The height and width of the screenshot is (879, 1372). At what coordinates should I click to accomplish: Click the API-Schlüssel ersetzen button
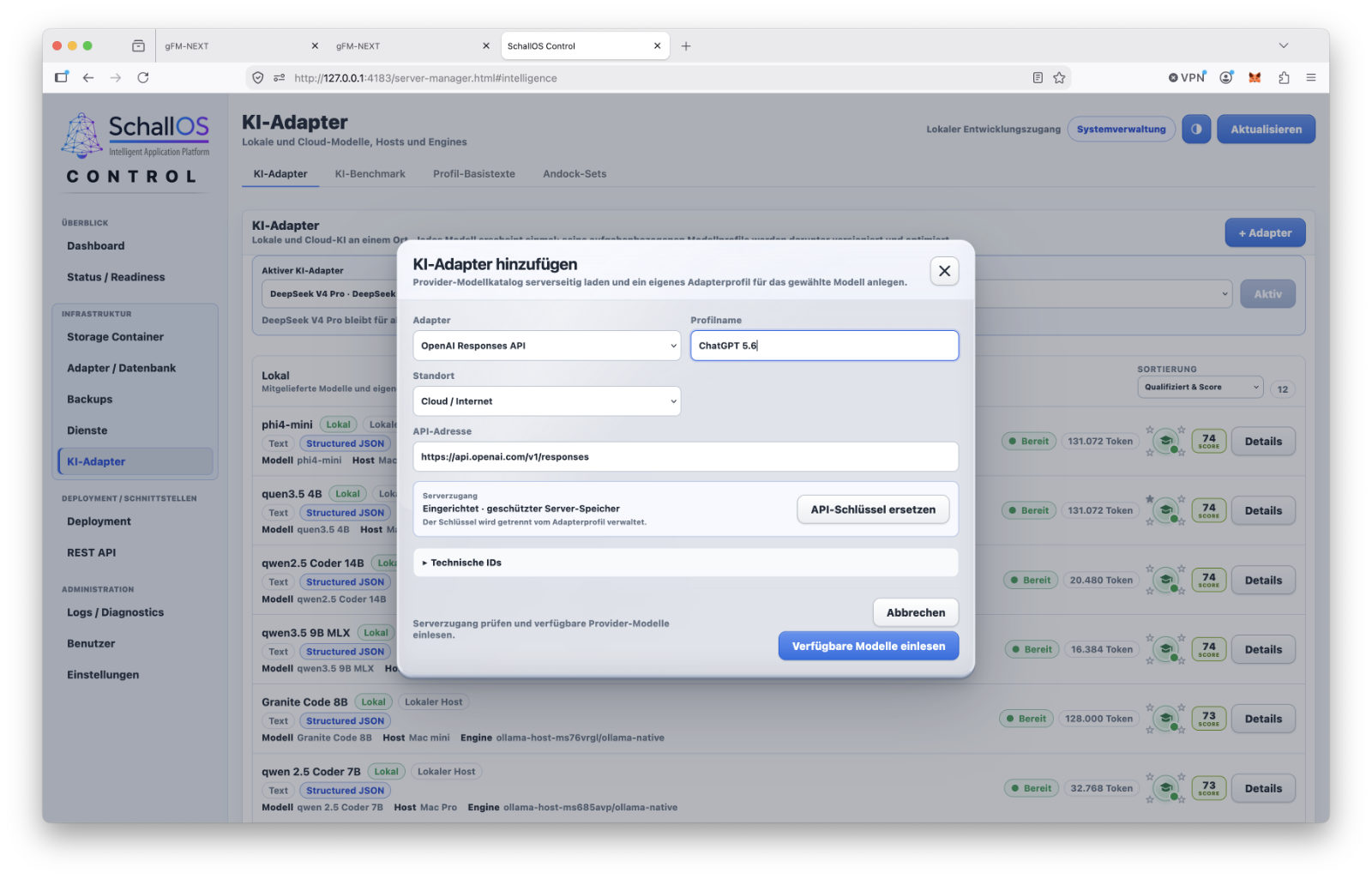[873, 509]
